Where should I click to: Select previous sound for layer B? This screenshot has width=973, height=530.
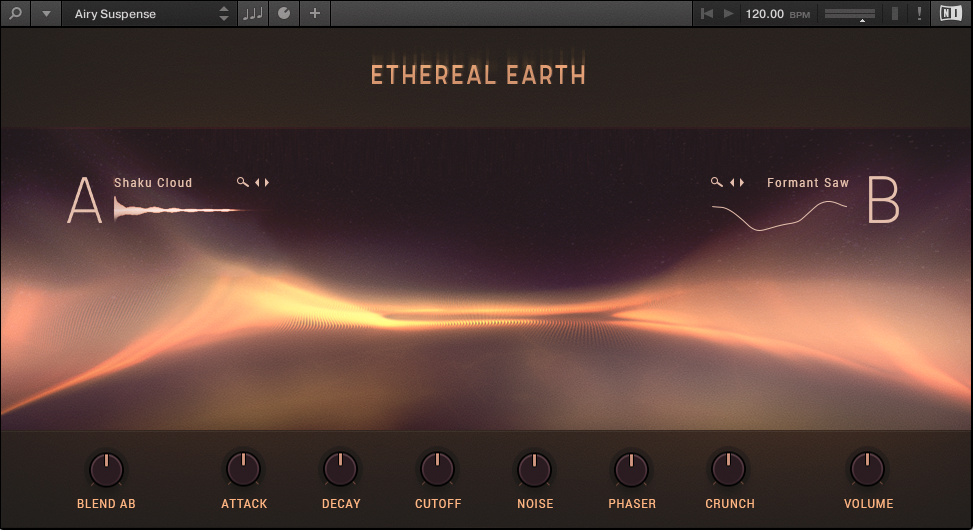[x=732, y=182]
